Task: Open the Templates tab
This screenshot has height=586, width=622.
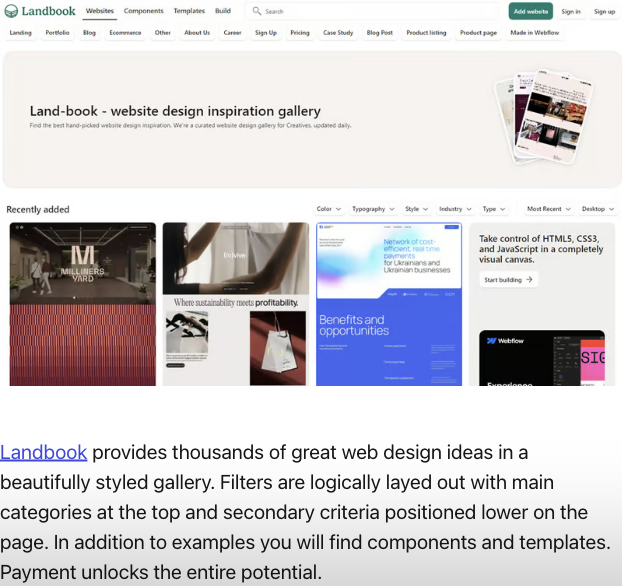Action: pyautogui.click(x=189, y=11)
